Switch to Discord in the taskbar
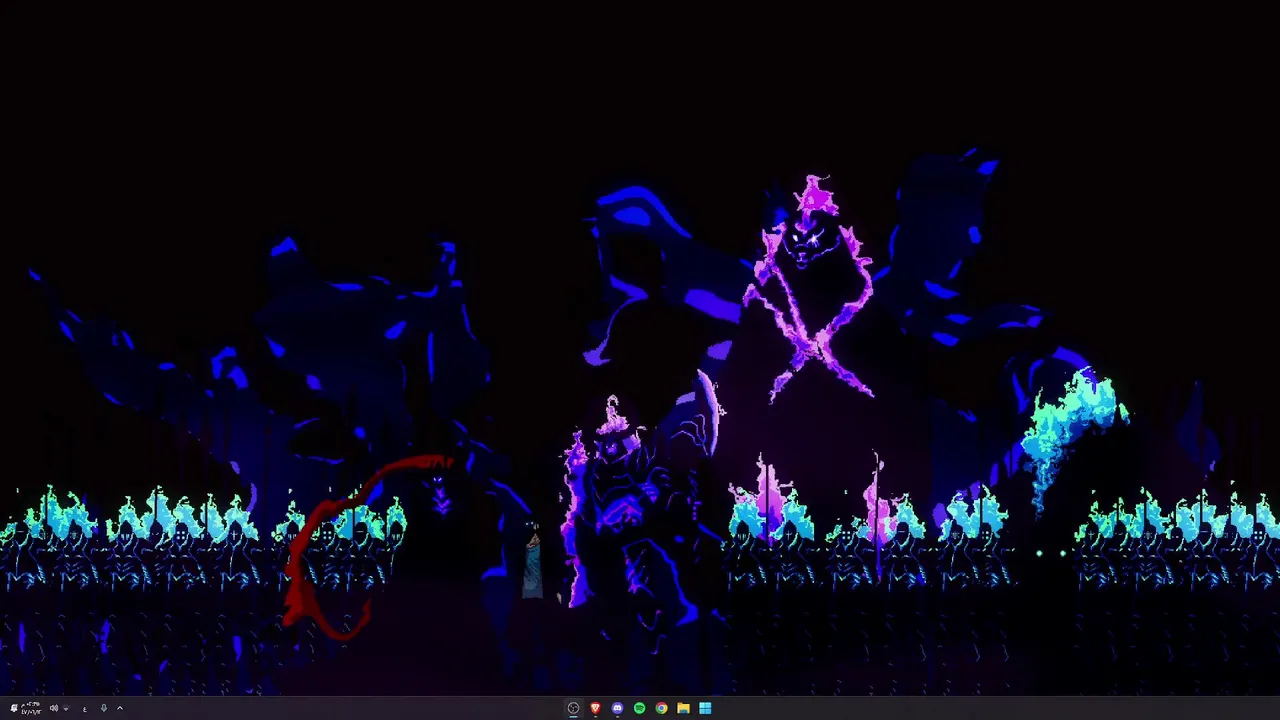The height and width of the screenshot is (720, 1280). 617,708
